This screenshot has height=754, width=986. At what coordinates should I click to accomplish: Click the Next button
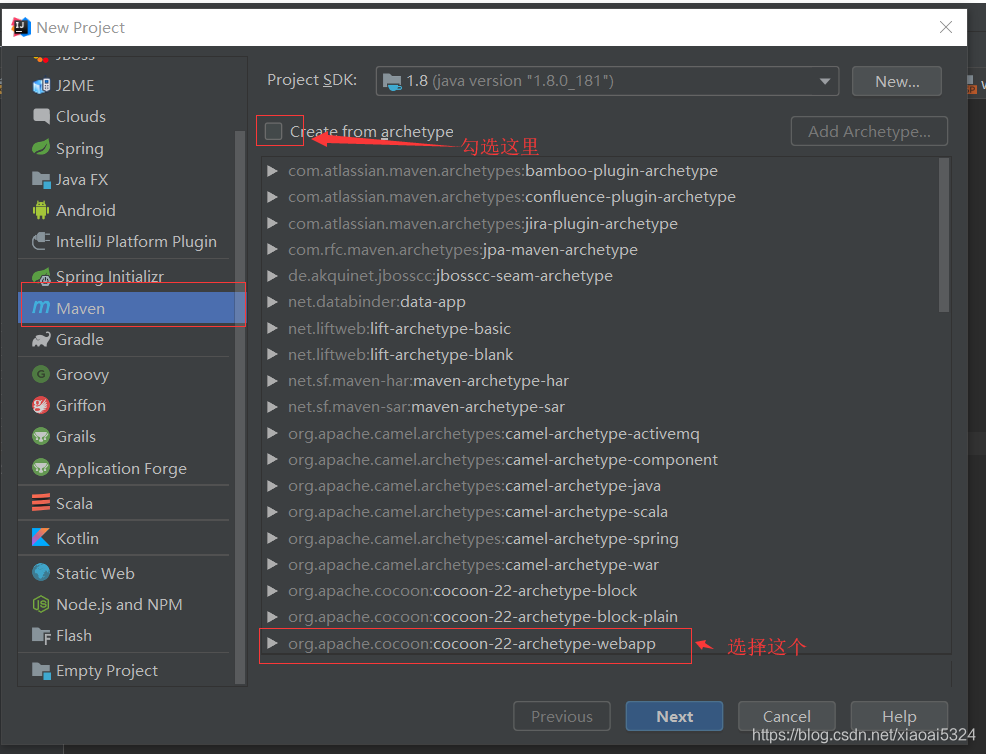coord(674,716)
